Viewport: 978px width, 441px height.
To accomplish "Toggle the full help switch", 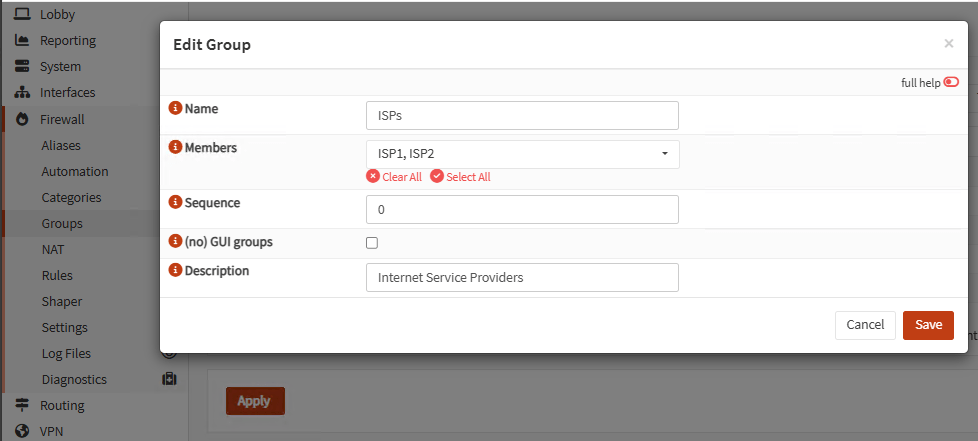I will pyautogui.click(x=951, y=83).
